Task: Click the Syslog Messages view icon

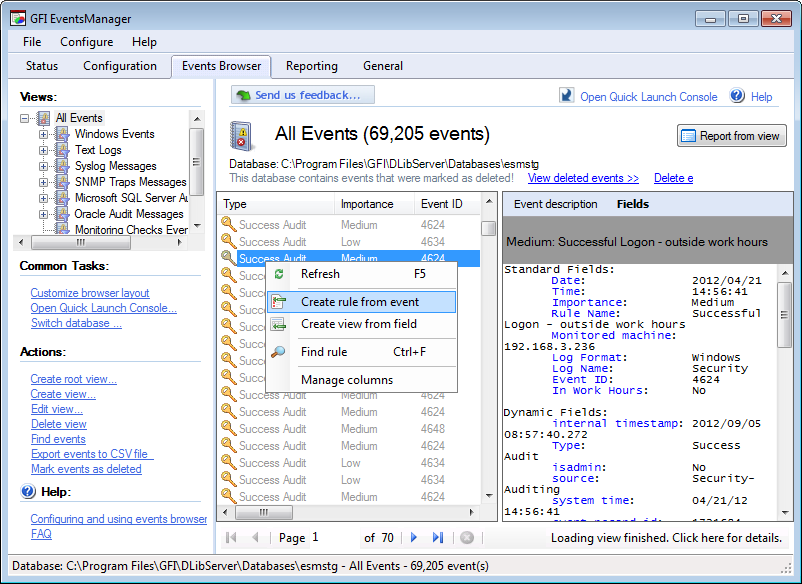Action: tap(62, 166)
